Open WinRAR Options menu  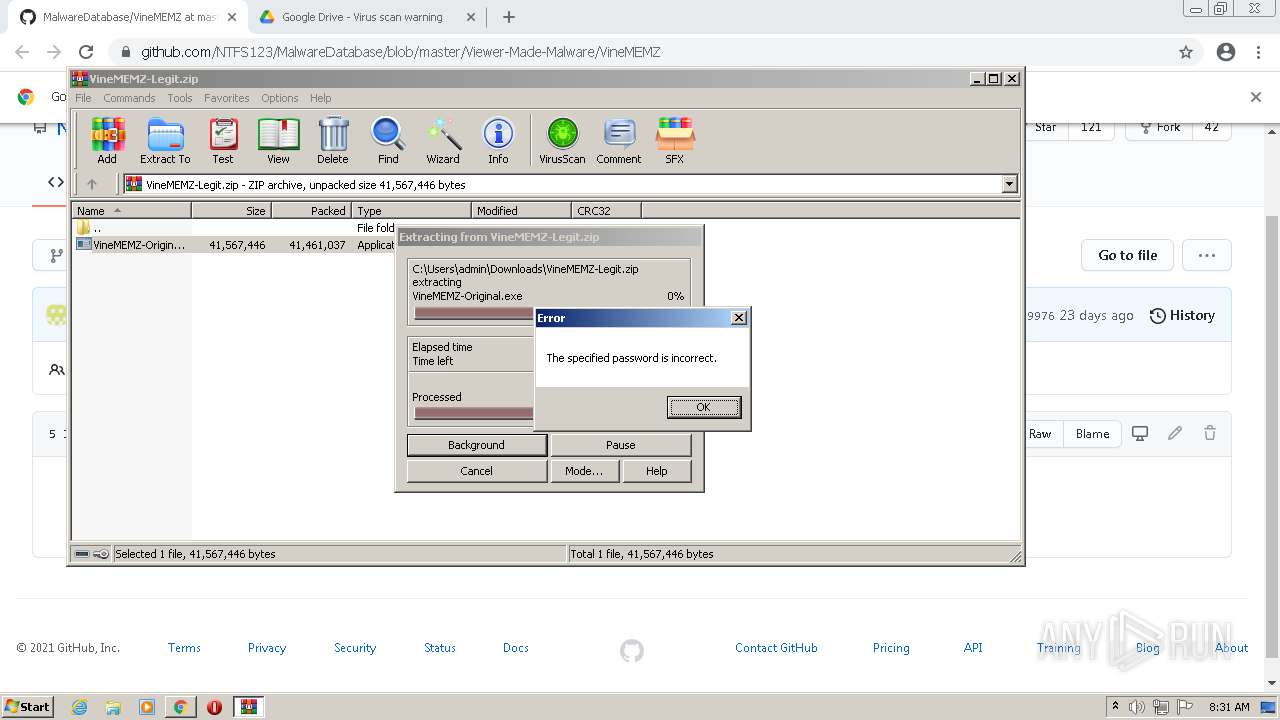tap(280, 98)
